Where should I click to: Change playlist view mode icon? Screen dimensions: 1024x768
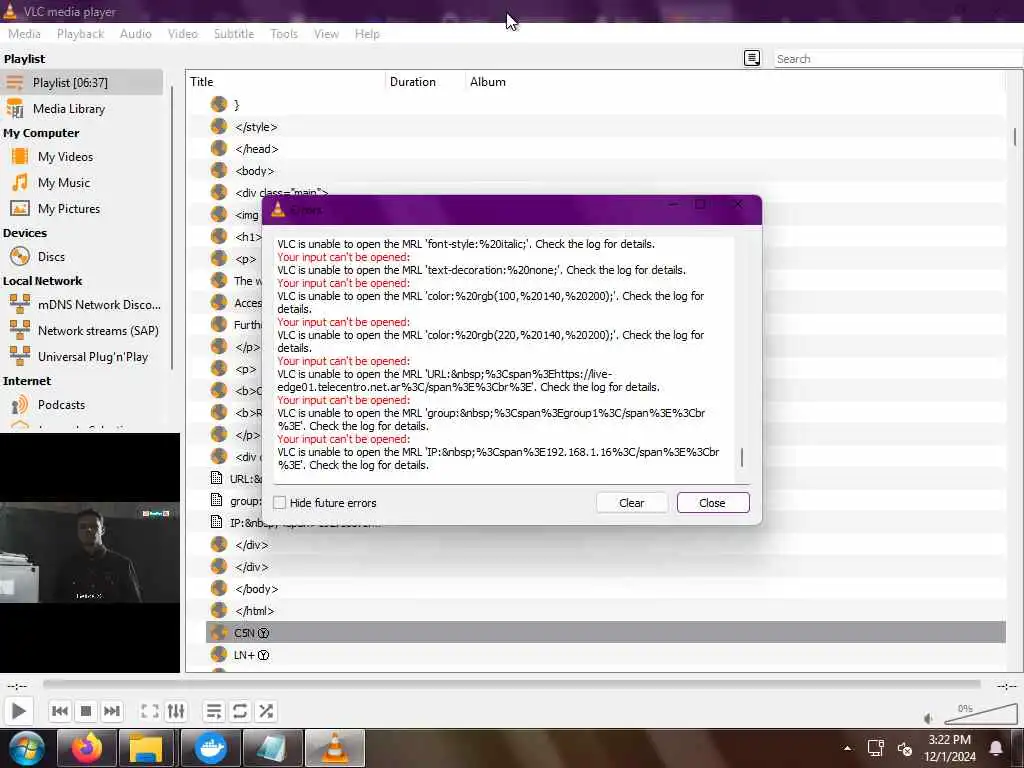pyautogui.click(x=752, y=58)
